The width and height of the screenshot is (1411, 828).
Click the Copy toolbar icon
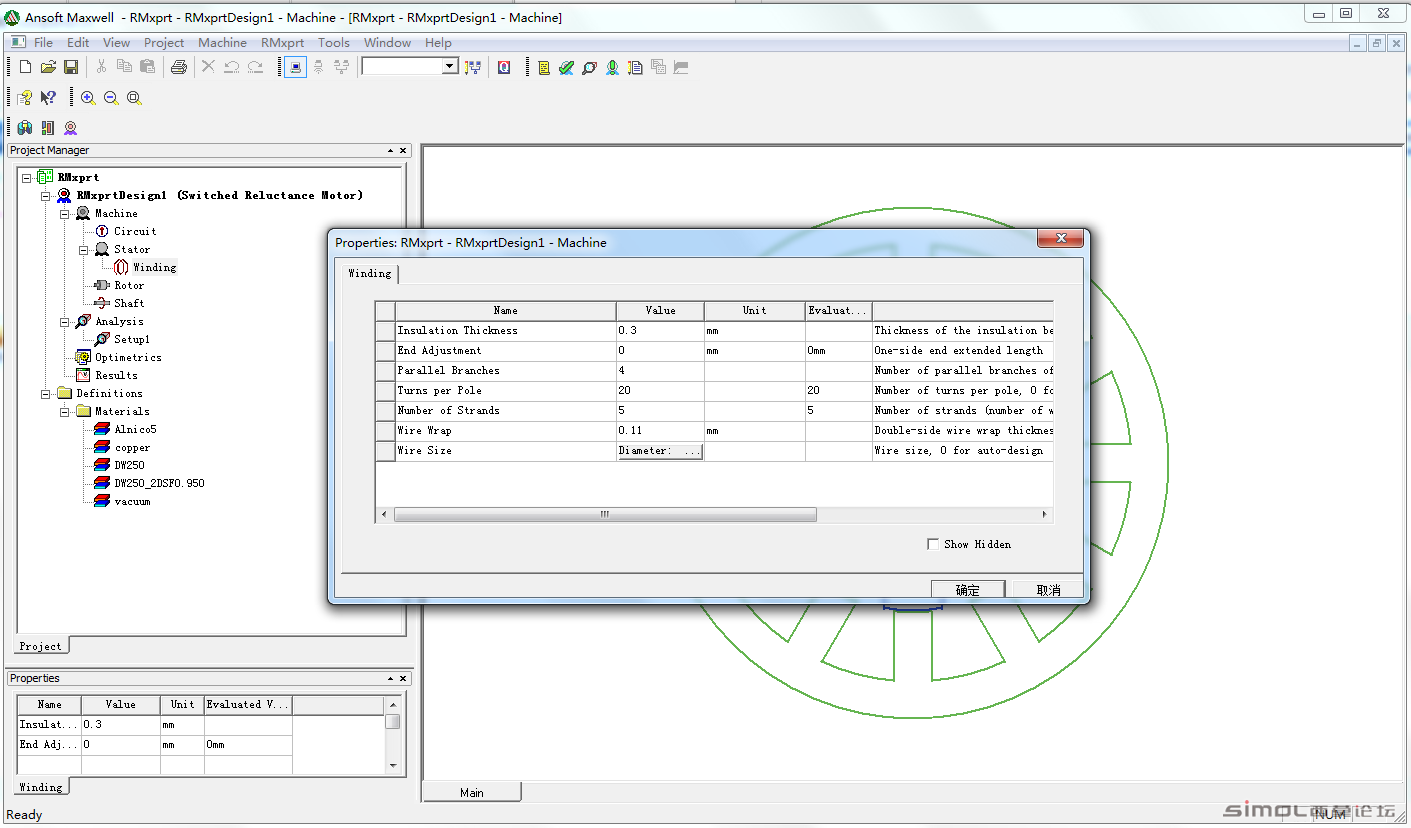click(x=124, y=67)
